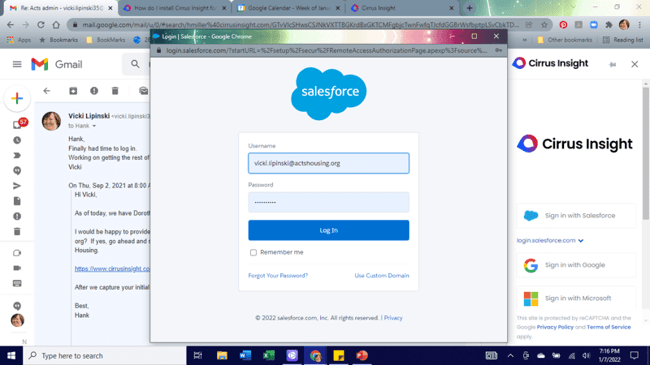Open Chrome three-dot menu

click(640, 25)
